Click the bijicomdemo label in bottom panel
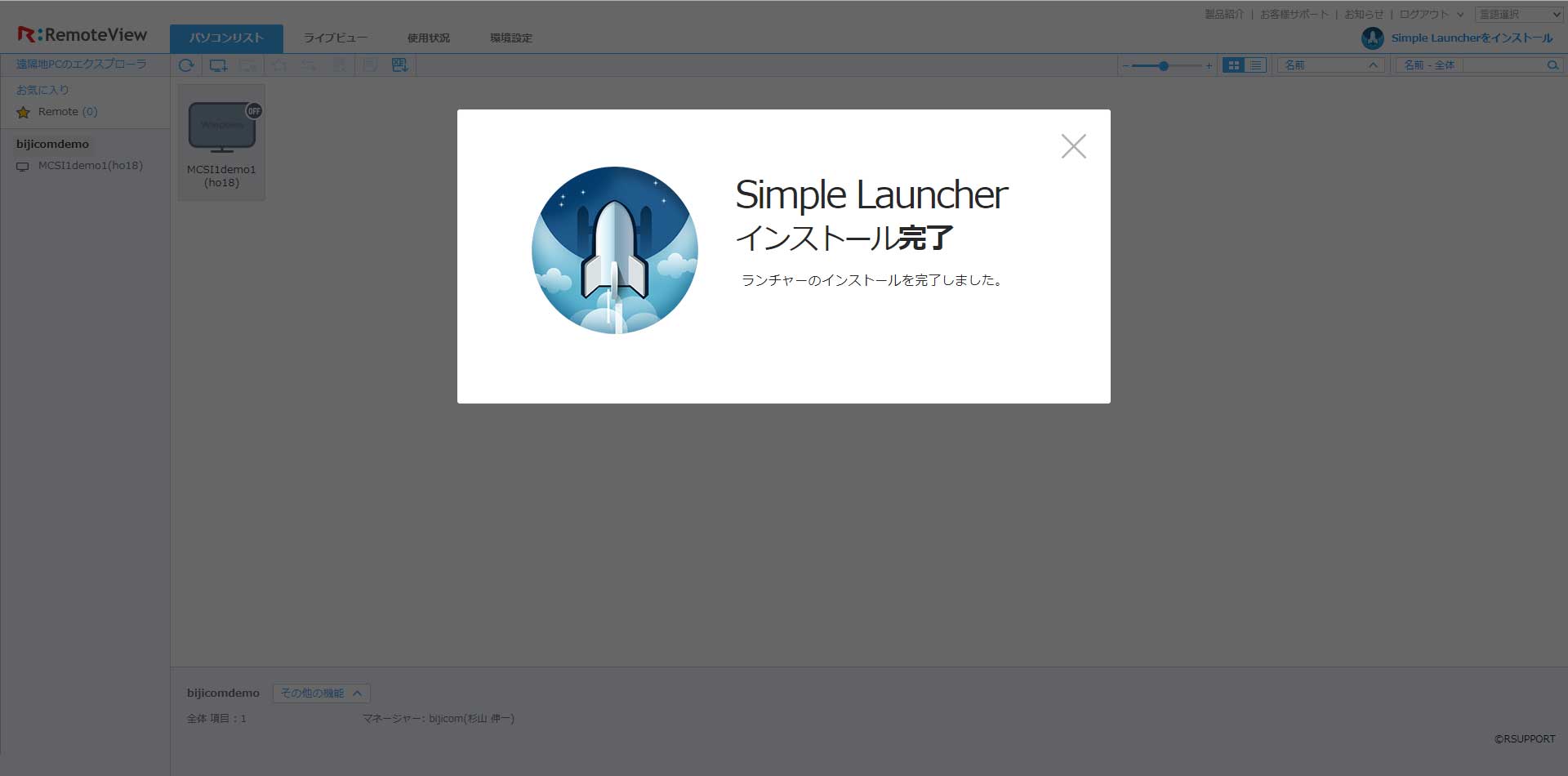Screen dimensions: 1568x776 [223, 693]
